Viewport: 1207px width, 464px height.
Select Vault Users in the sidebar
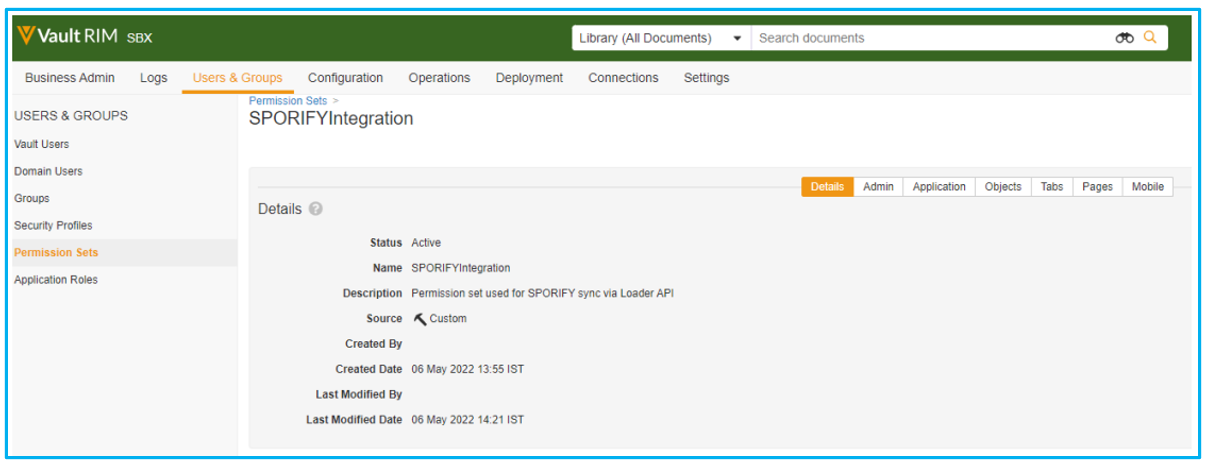coord(42,144)
